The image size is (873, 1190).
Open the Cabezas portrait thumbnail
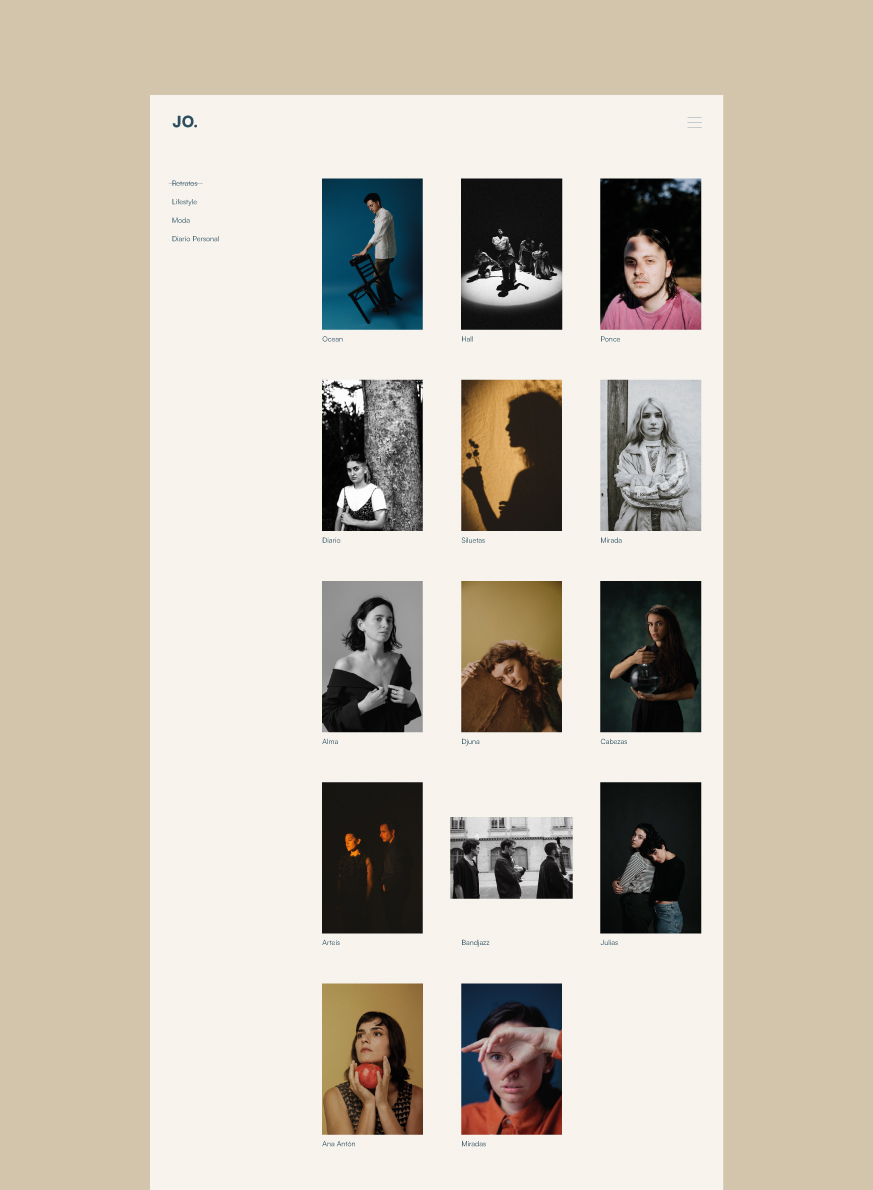click(651, 656)
